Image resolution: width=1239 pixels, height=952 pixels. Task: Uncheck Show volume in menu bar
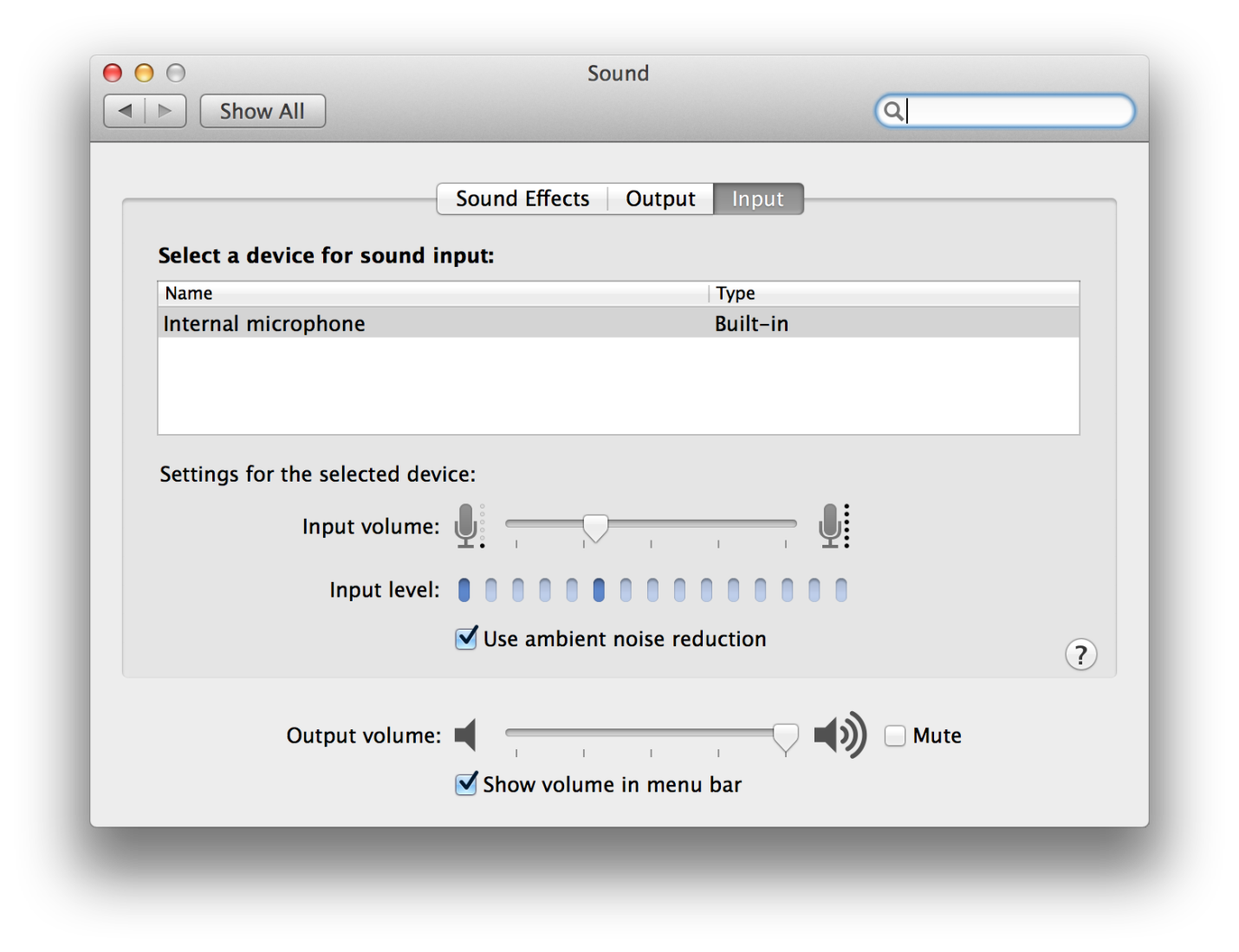pos(466,784)
